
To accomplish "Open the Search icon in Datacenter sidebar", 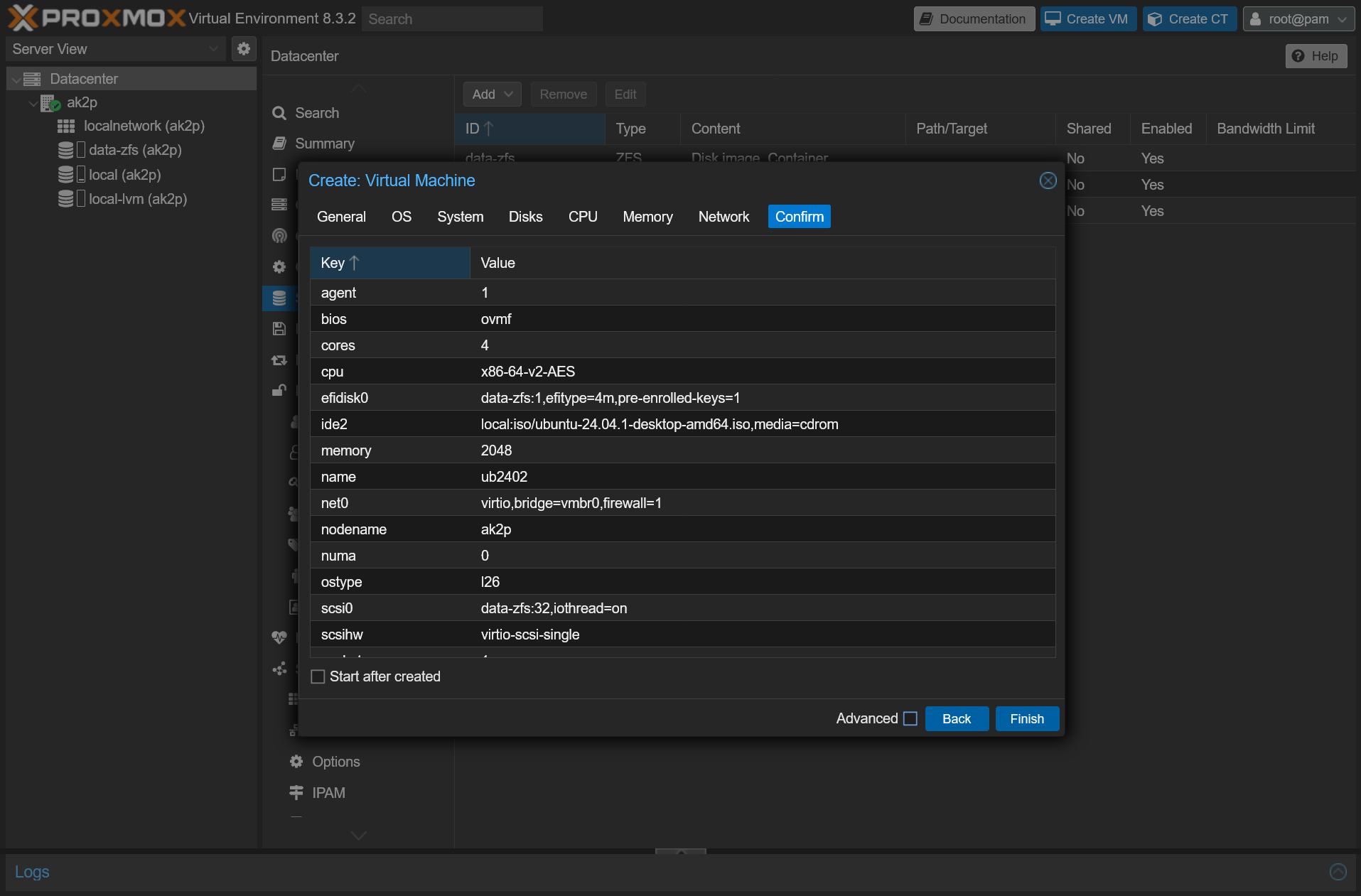I will 279,112.
